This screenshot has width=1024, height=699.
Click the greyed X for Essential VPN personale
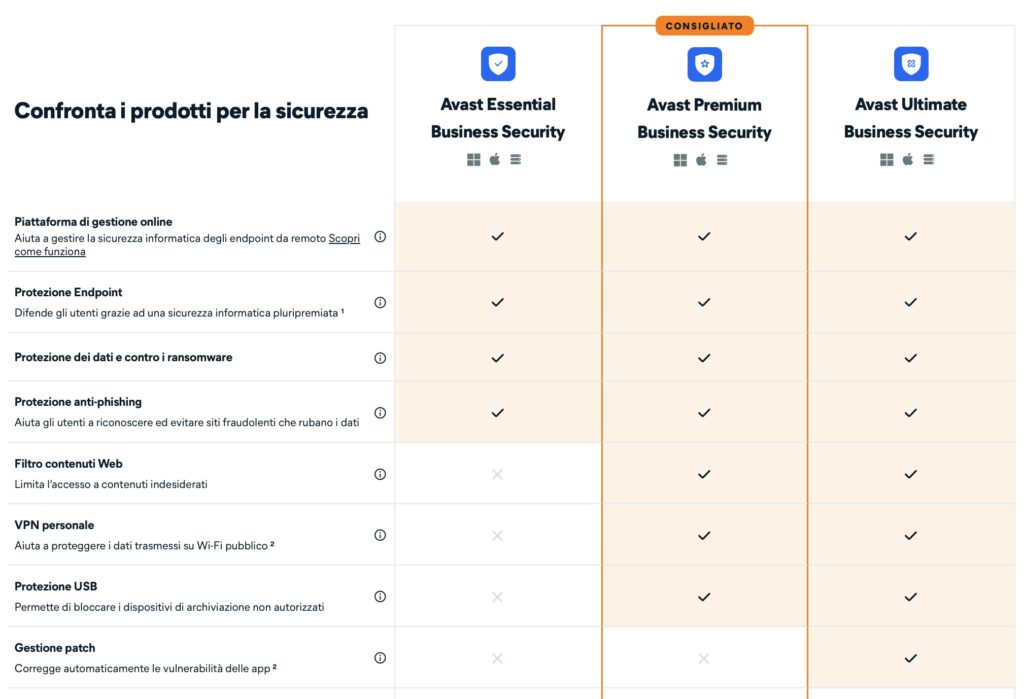point(497,536)
